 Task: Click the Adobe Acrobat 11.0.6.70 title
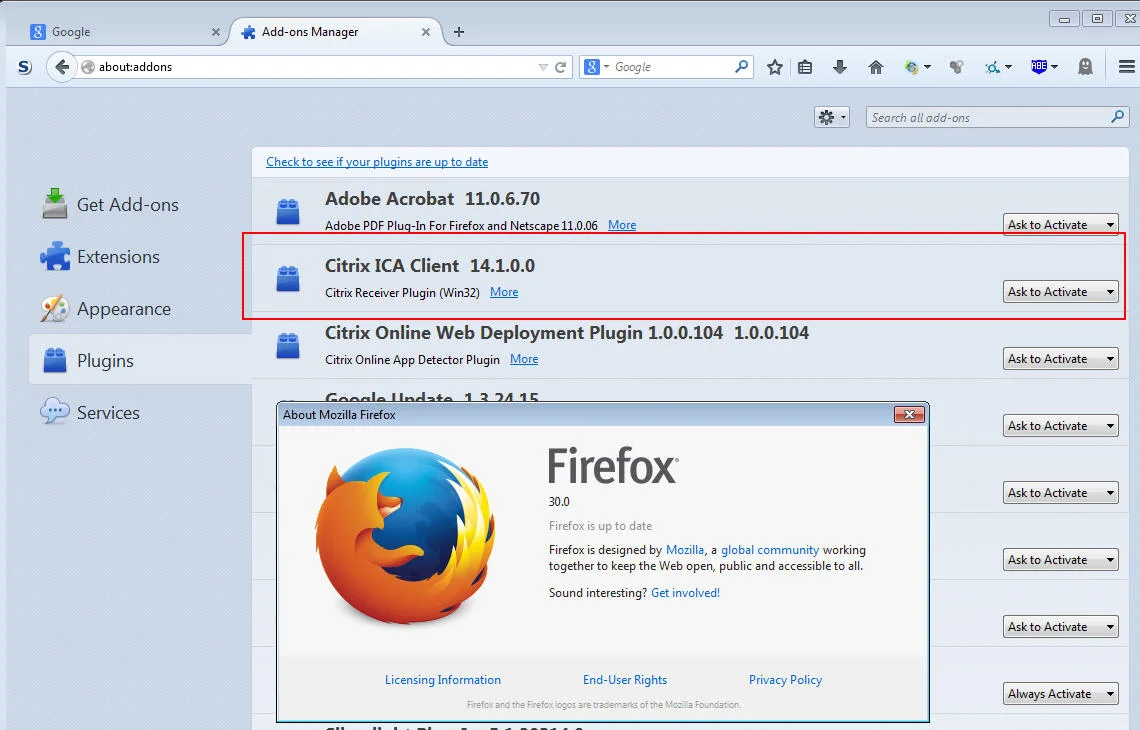(433, 198)
